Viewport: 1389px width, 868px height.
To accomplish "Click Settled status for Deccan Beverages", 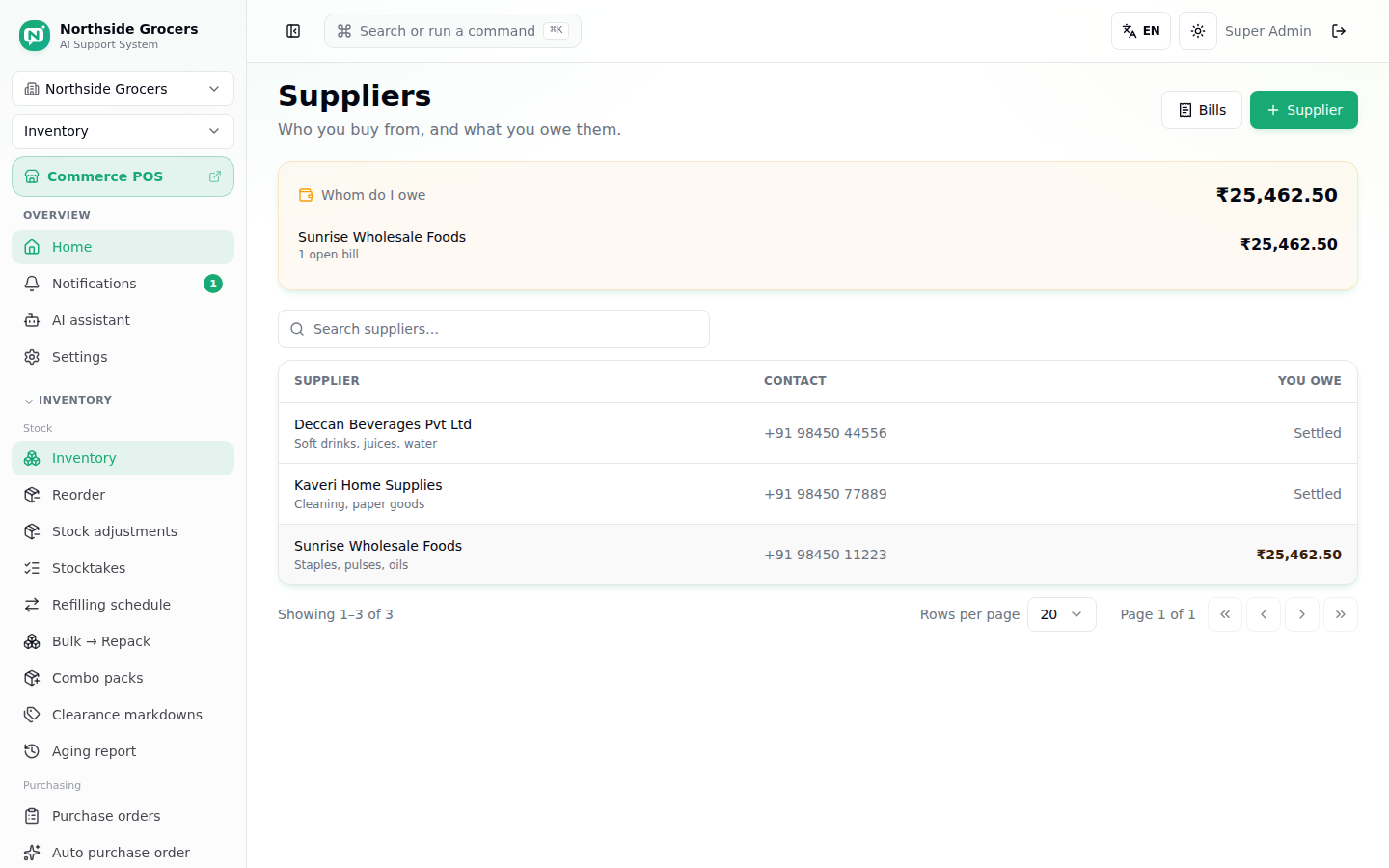I will [1318, 433].
